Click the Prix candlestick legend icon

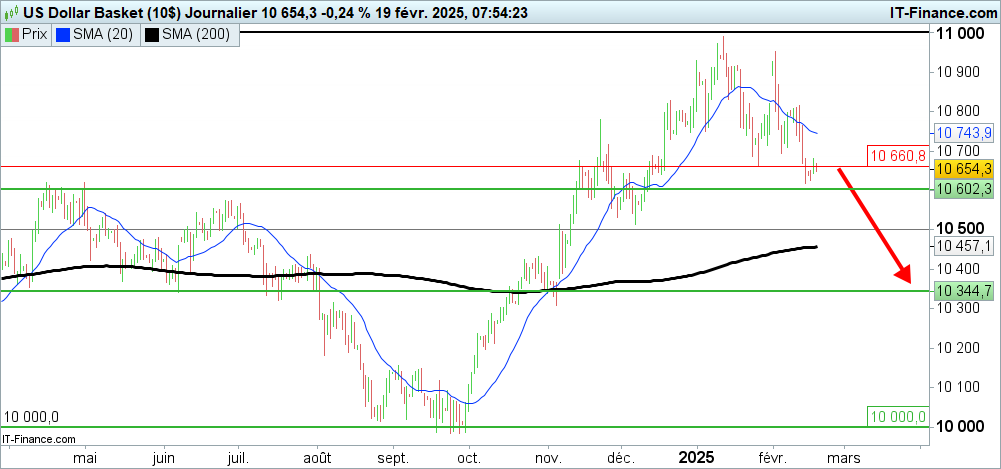coord(12,34)
